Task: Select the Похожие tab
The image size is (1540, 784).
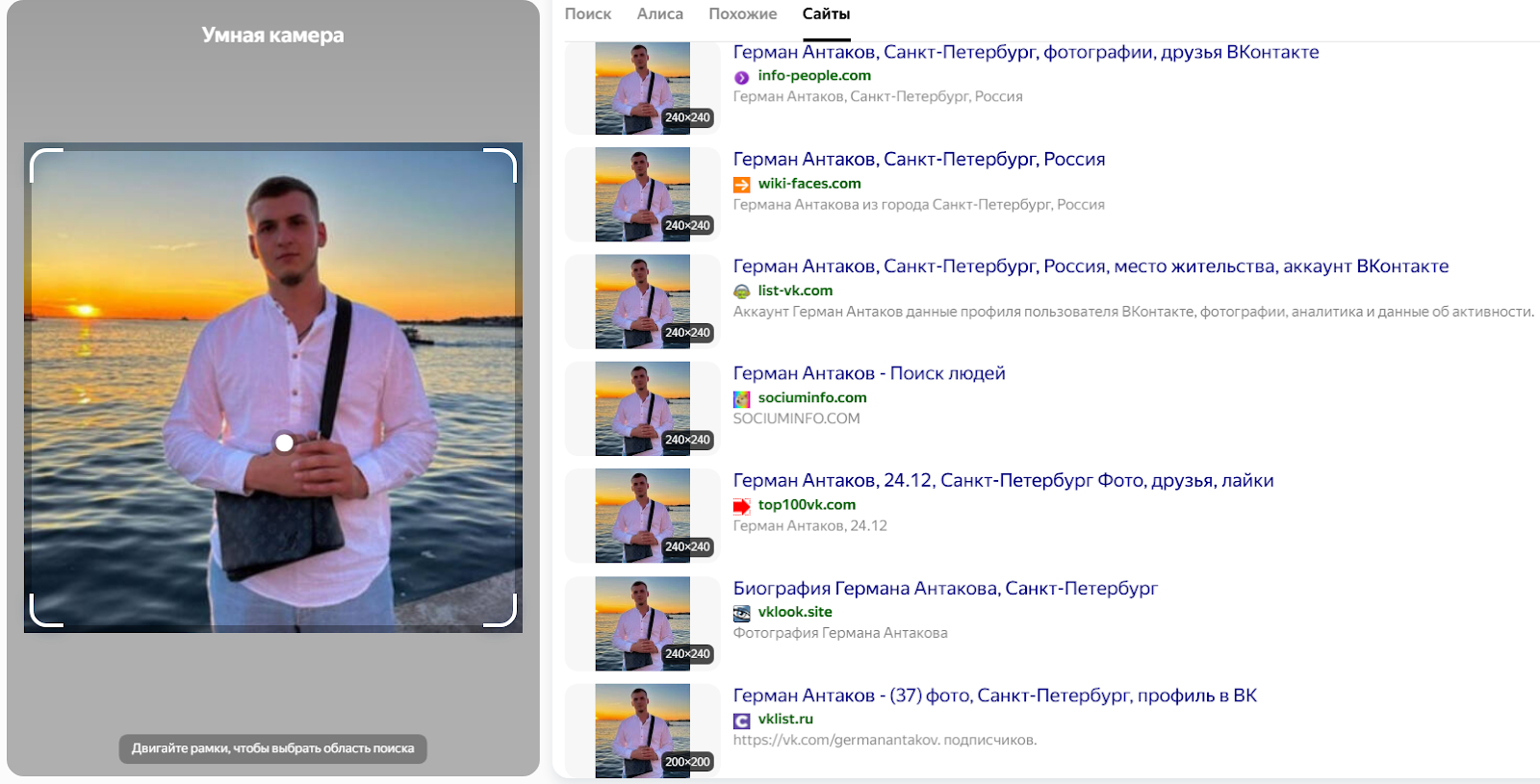Action: (742, 14)
